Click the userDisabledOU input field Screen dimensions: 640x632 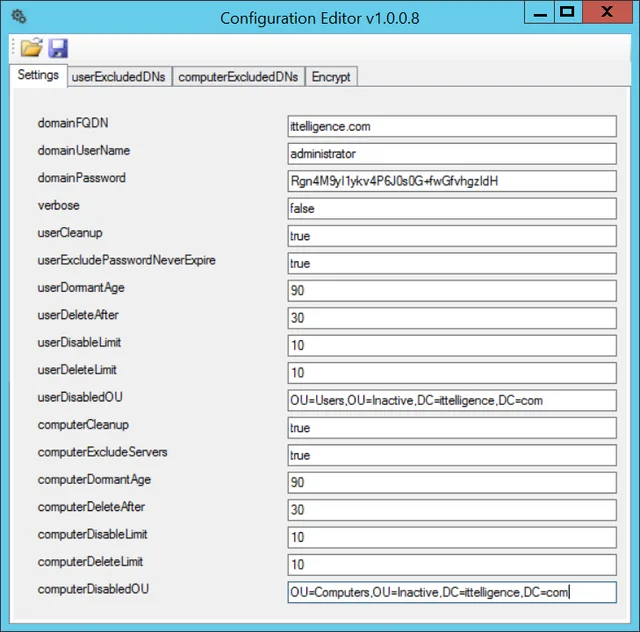click(452, 401)
